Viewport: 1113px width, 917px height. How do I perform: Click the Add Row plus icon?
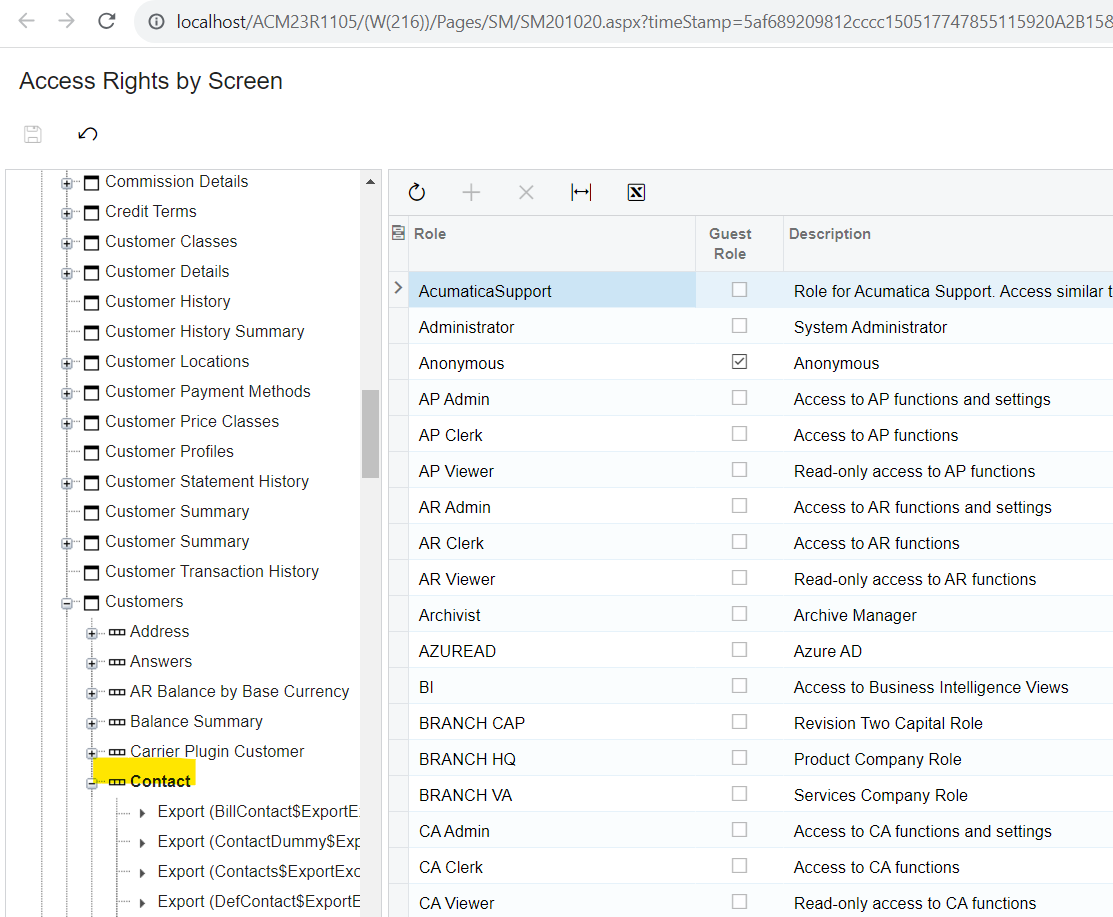pos(471,192)
